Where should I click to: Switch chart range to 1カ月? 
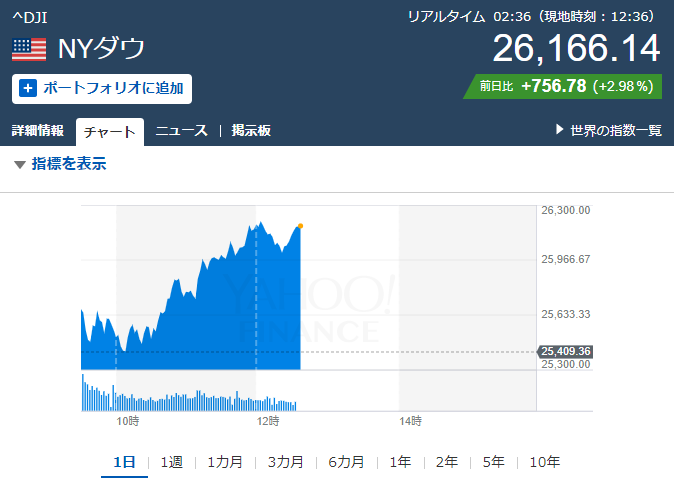pos(225,462)
